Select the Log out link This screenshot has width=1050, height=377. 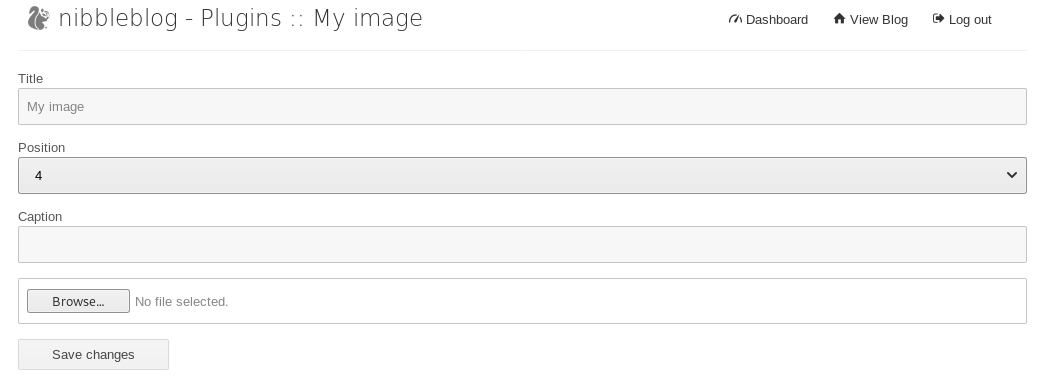pos(962,19)
